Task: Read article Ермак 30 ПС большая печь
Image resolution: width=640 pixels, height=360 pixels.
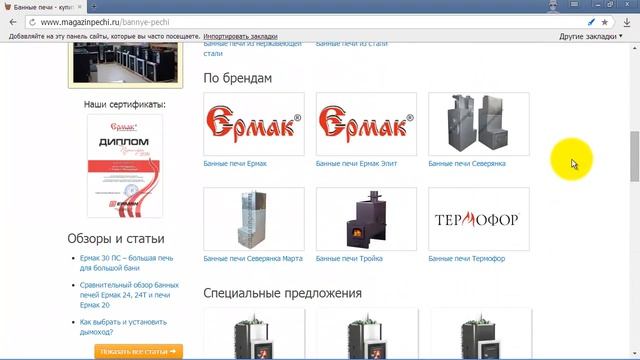Action: (127, 263)
